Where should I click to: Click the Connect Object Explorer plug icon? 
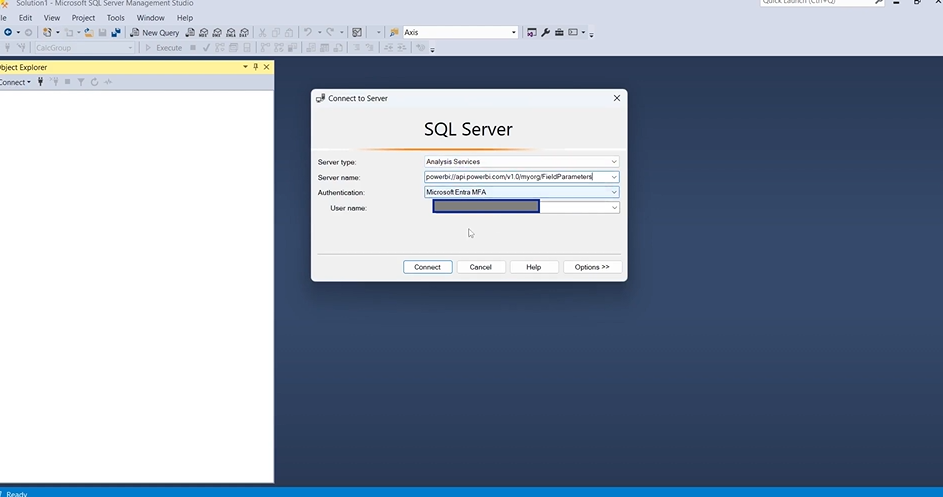pos(40,82)
